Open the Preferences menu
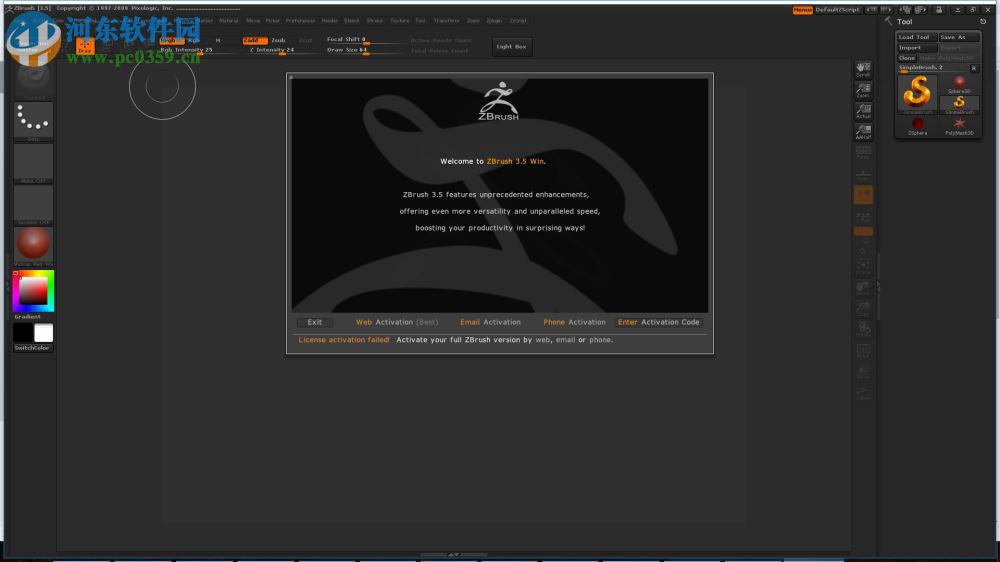 tap(300, 20)
